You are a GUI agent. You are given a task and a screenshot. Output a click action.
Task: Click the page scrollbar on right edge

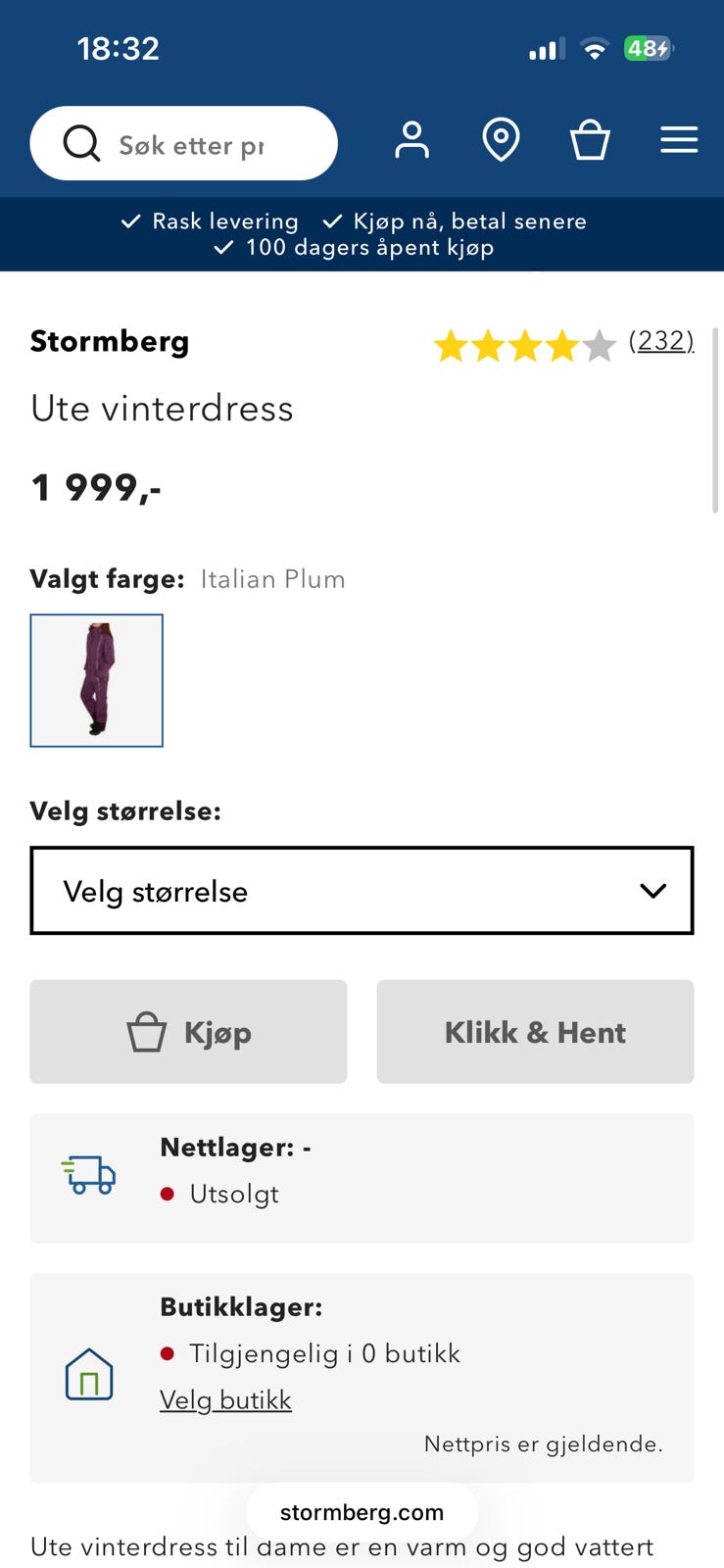(x=716, y=421)
